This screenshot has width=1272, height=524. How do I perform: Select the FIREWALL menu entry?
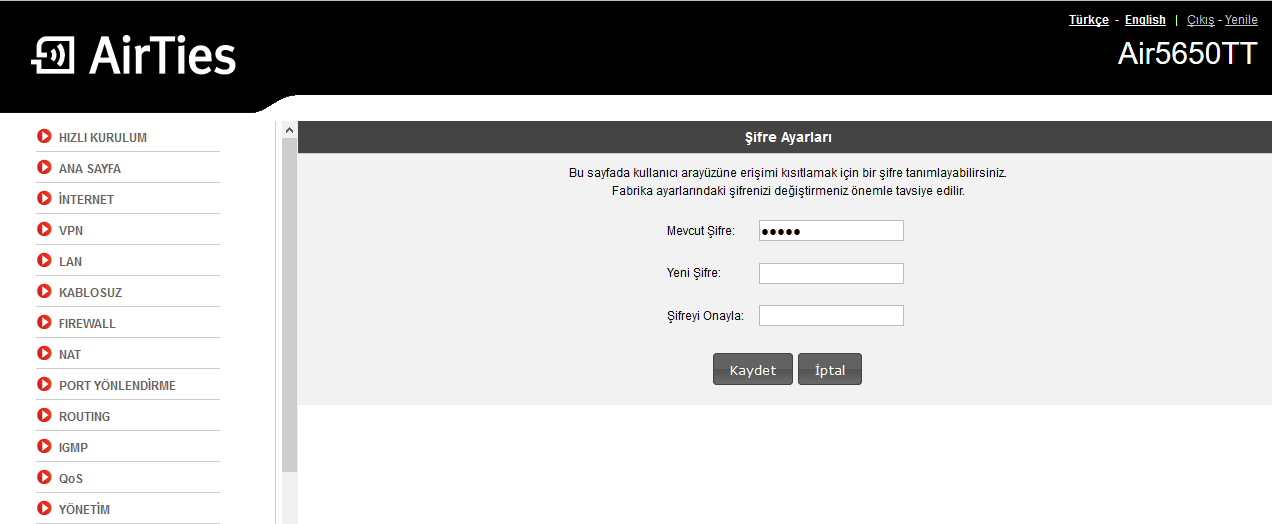[x=88, y=324]
